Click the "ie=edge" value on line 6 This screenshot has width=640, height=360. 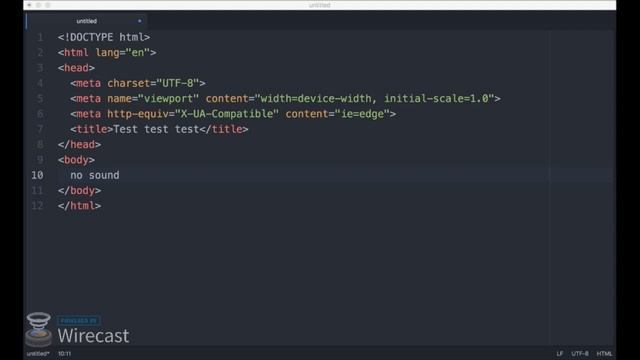click(x=362, y=114)
